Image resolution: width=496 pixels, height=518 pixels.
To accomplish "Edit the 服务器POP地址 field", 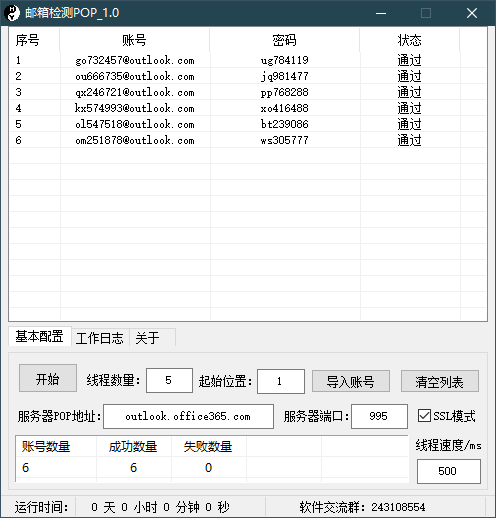I will click(188, 416).
